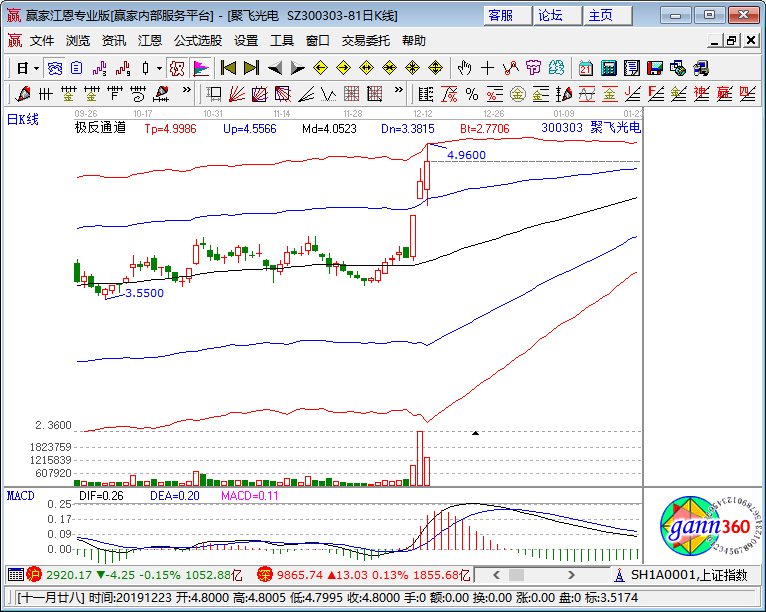Jump to first bar with the skip-to-start arrow
The height and width of the screenshot is (612, 766).
point(228,68)
